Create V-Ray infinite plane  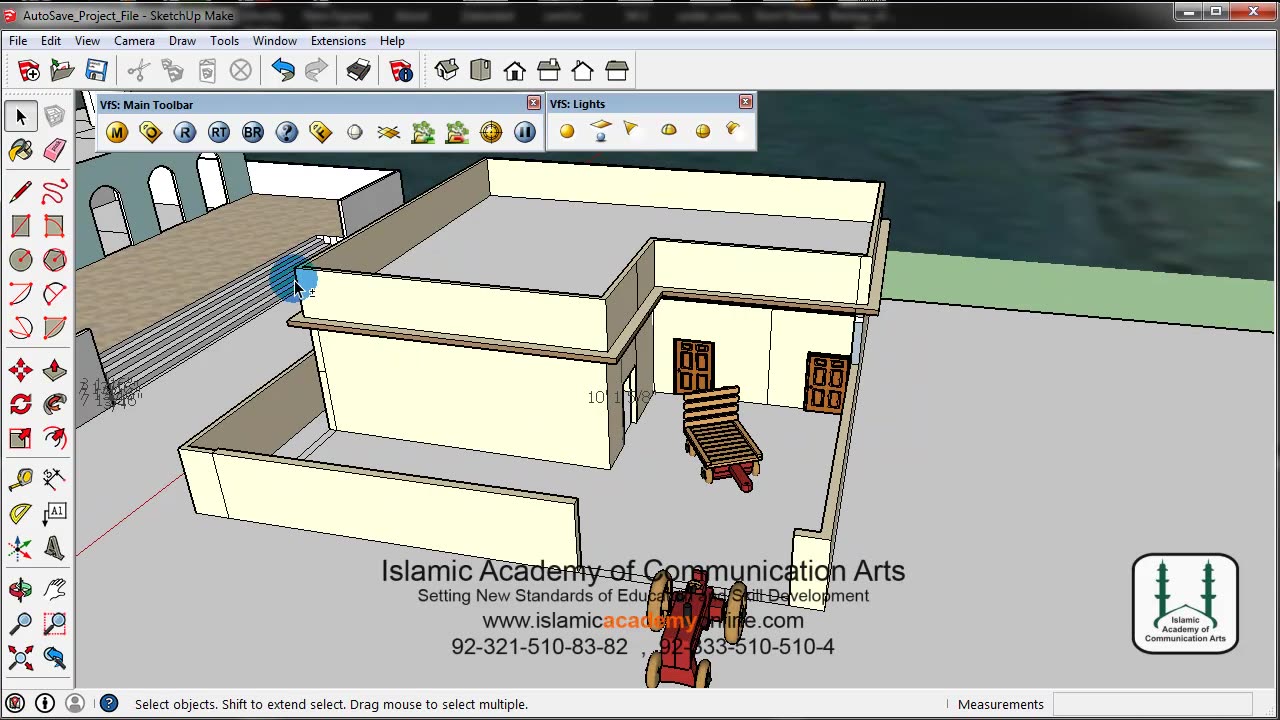[389, 132]
